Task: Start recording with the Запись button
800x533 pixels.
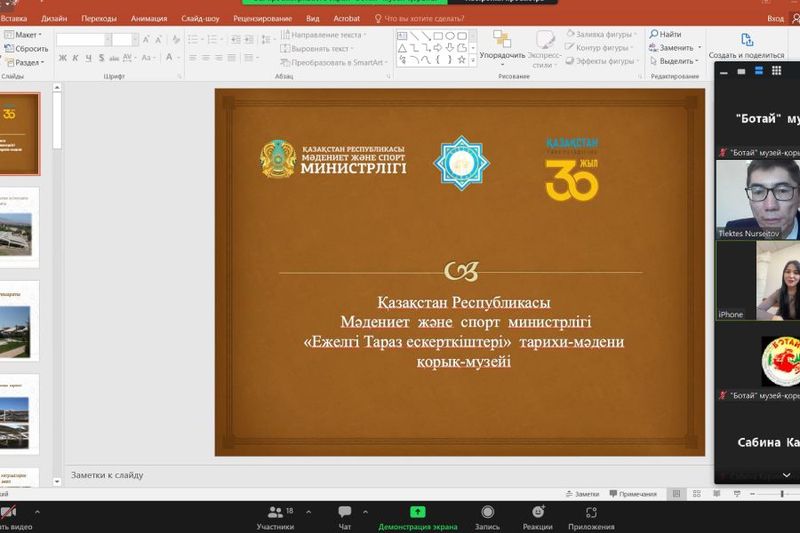Action: pos(488,516)
